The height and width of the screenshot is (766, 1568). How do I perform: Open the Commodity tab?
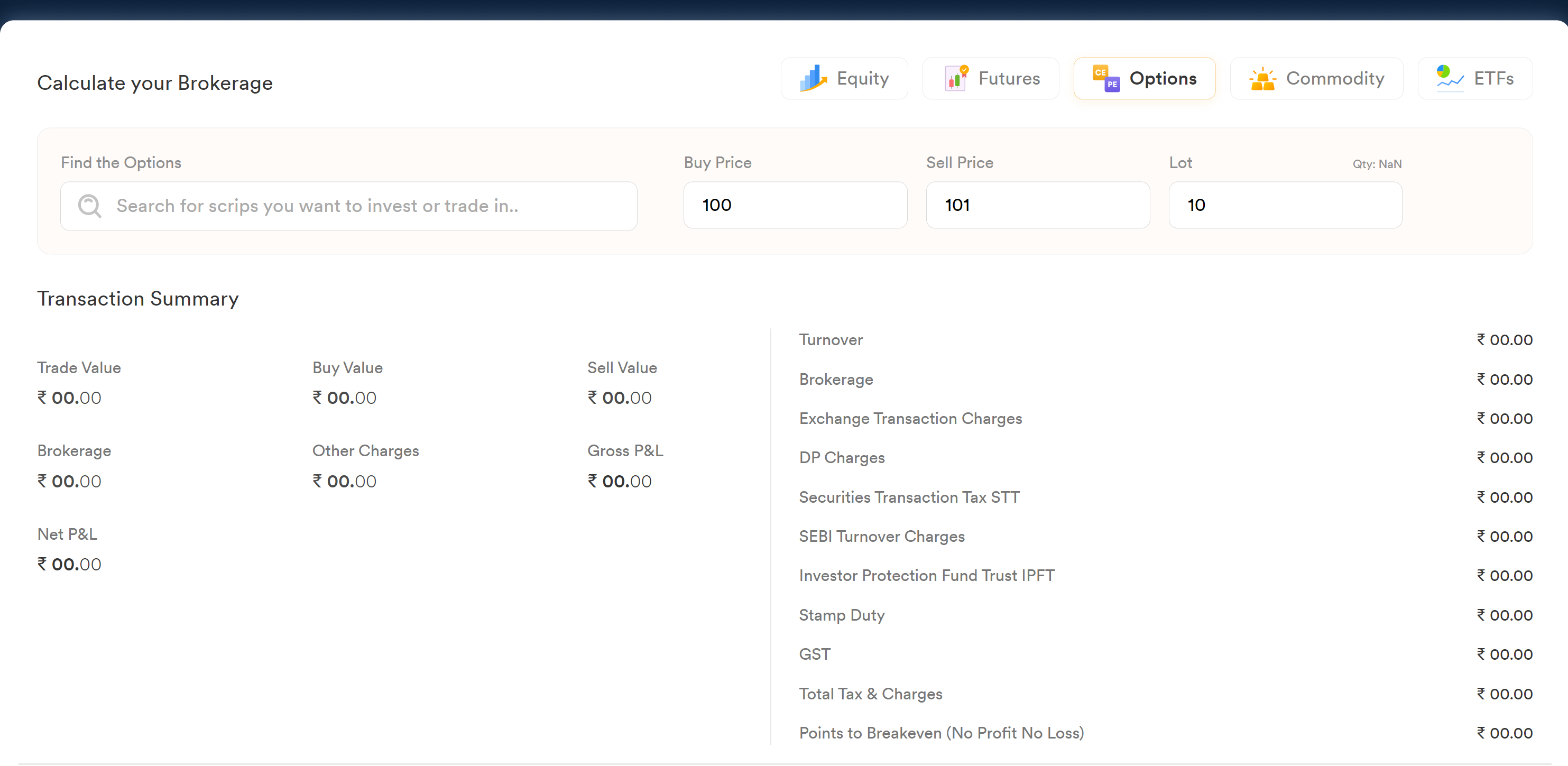point(1334,79)
